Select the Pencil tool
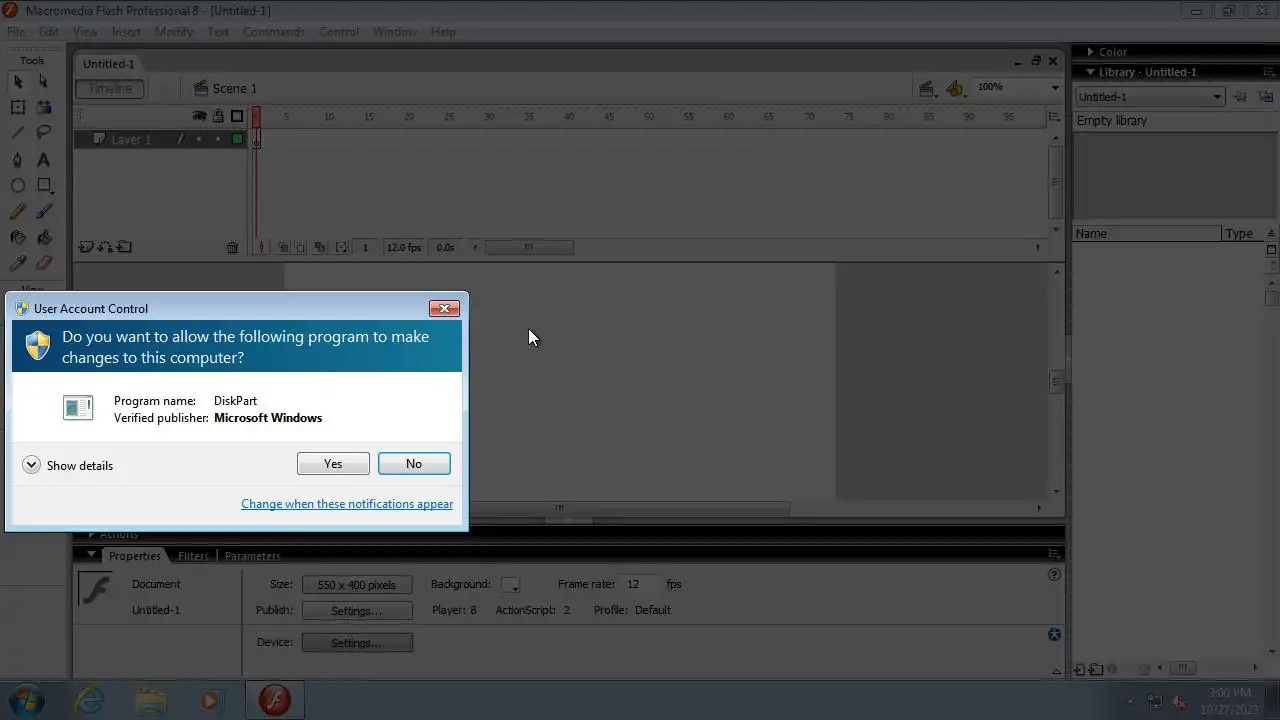The height and width of the screenshot is (720, 1280). pyautogui.click(x=18, y=212)
